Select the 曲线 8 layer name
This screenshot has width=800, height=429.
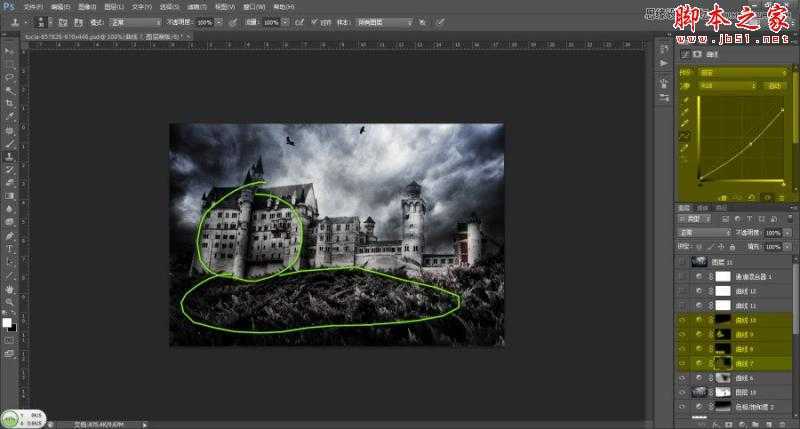[x=744, y=349]
